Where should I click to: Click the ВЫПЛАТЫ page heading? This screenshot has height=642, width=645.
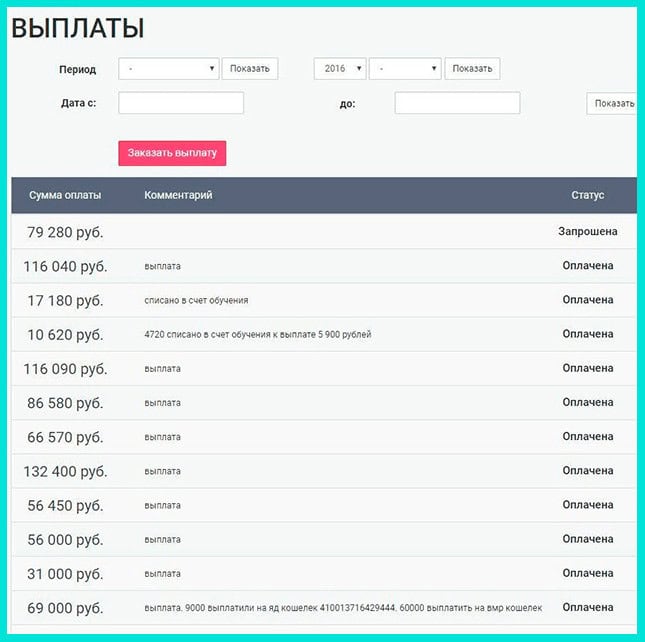coord(78,29)
